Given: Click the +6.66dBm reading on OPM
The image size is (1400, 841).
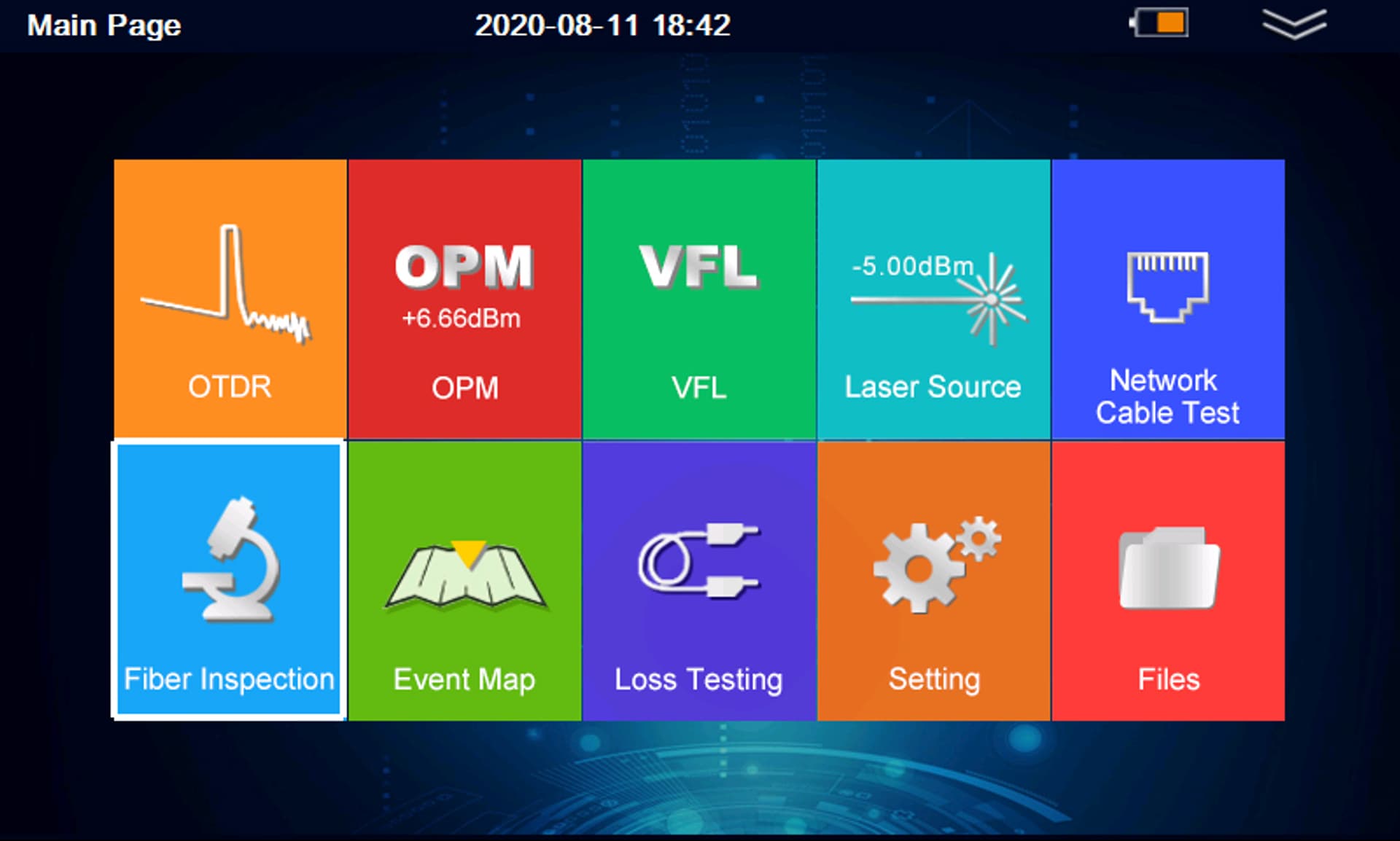Looking at the screenshot, I should pyautogui.click(x=461, y=318).
